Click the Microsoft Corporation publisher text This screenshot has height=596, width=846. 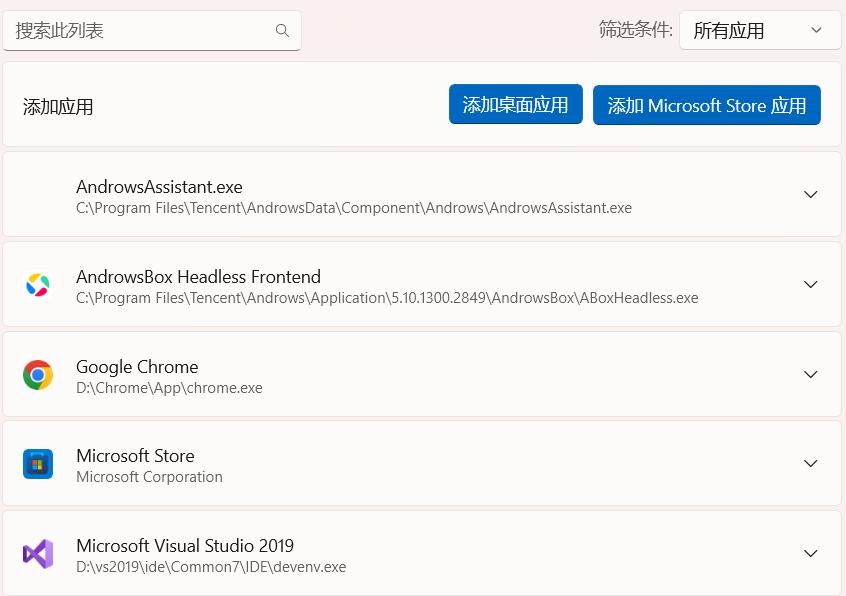tap(149, 477)
